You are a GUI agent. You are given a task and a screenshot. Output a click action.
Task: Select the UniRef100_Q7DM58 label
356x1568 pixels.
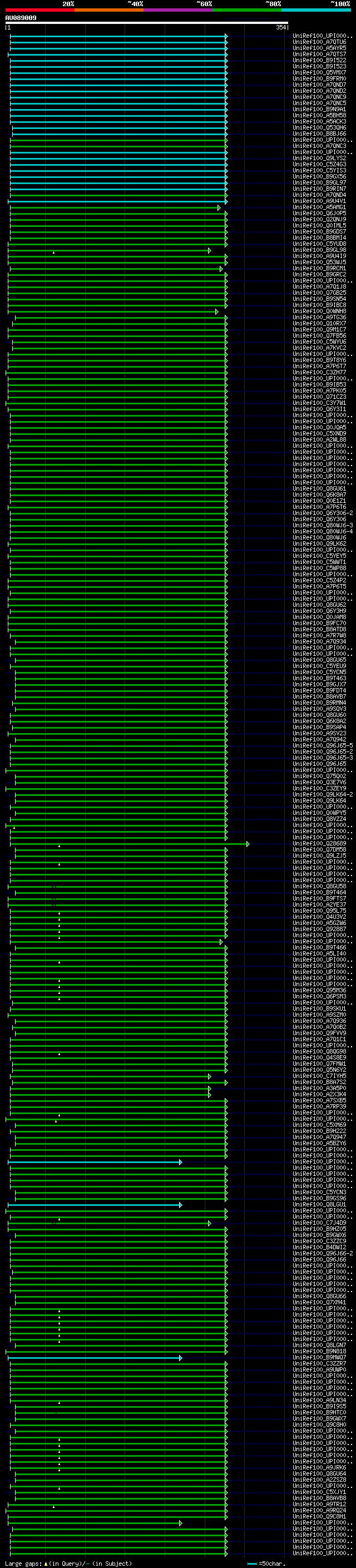click(x=319, y=850)
